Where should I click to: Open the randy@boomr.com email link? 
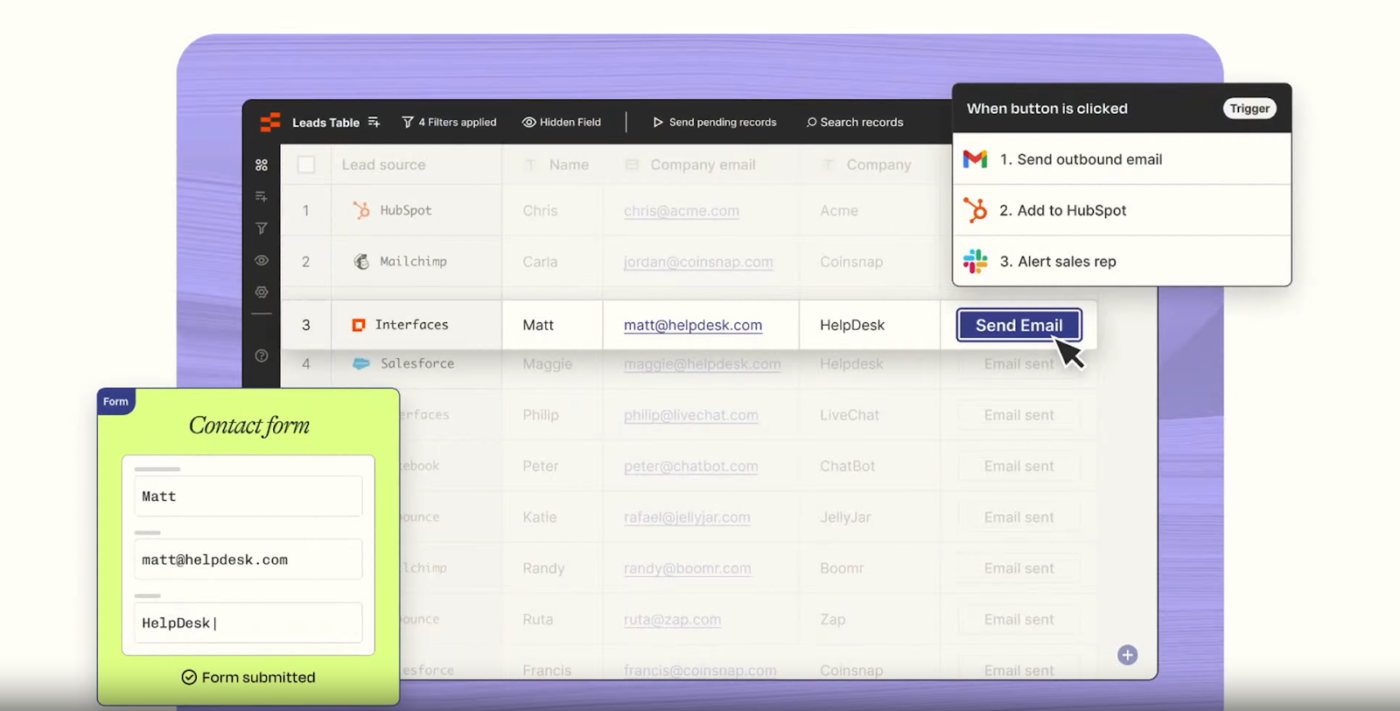pyautogui.click(x=687, y=568)
